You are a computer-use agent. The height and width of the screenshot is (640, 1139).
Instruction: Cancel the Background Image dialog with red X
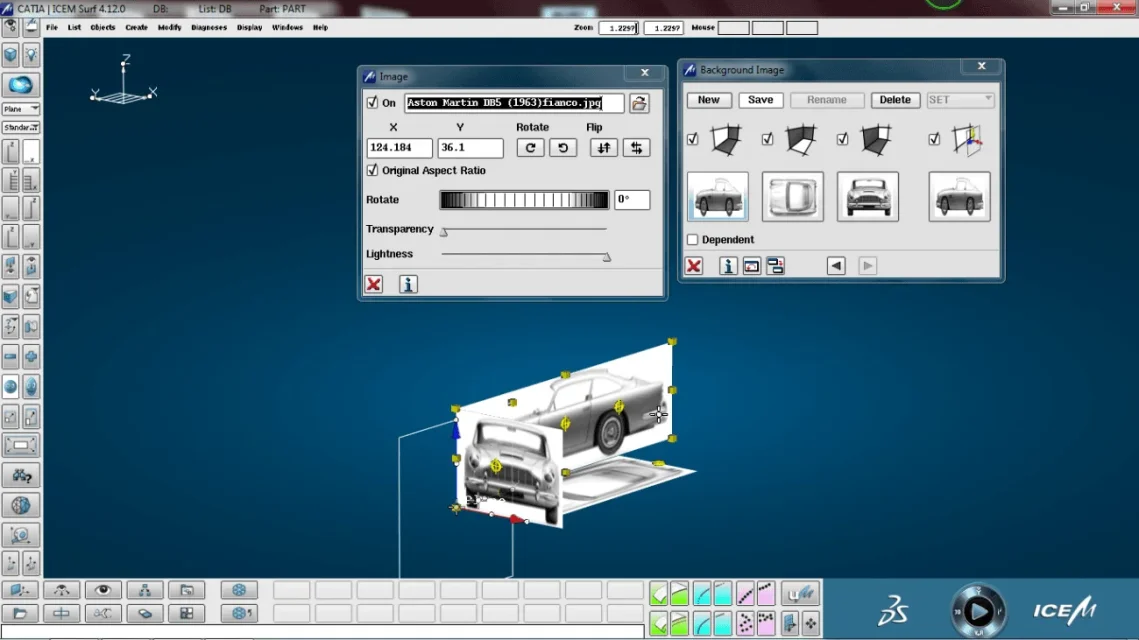(x=694, y=266)
